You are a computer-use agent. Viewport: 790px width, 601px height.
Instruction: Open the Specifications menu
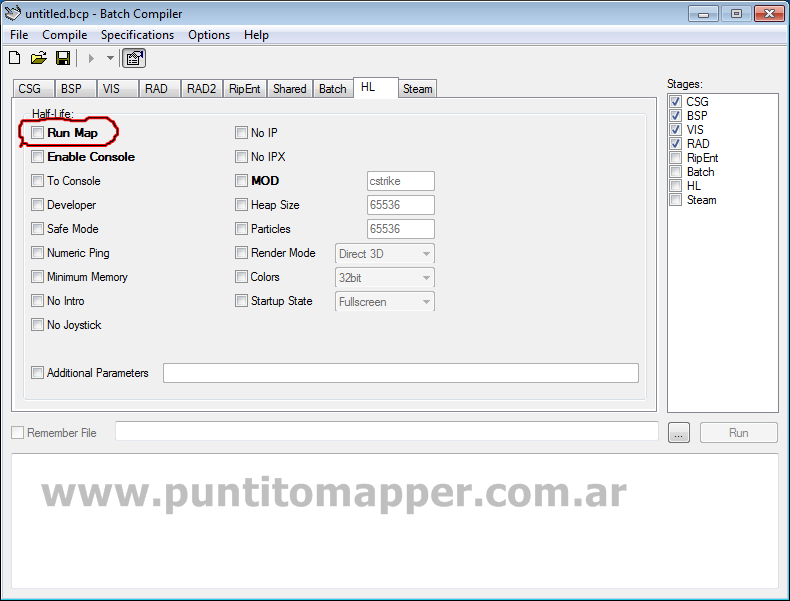[x=137, y=35]
